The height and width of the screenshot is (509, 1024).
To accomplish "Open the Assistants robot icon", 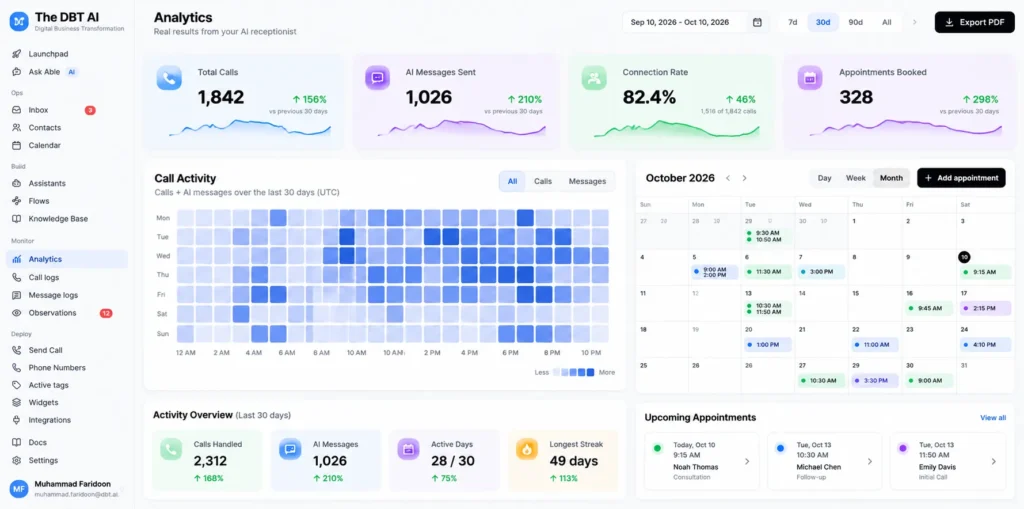I will coord(17,184).
